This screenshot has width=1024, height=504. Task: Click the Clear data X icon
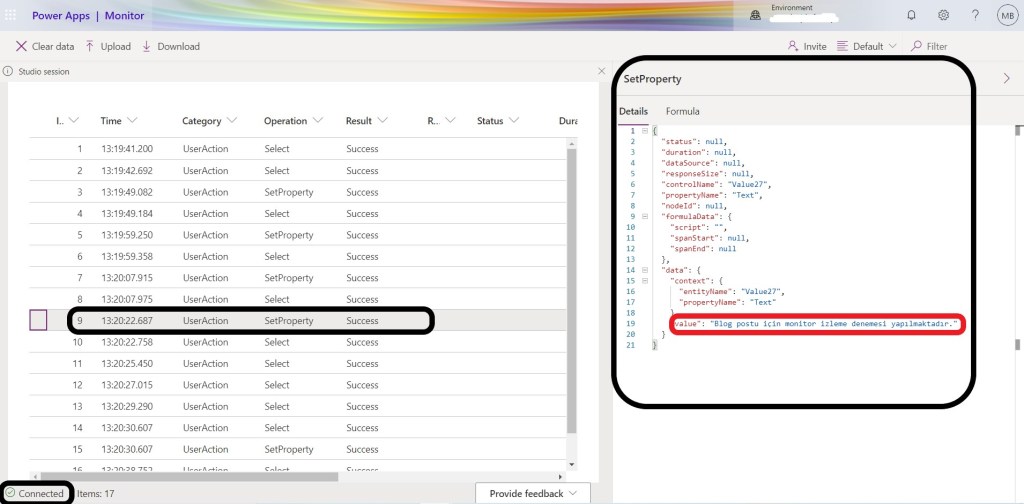(21, 46)
